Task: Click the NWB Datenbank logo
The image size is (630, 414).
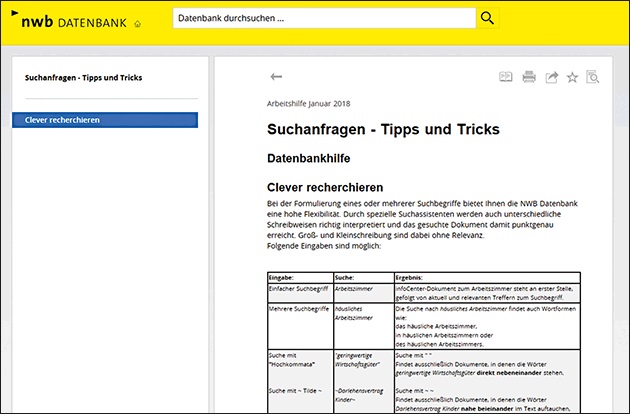Action: pos(68,20)
